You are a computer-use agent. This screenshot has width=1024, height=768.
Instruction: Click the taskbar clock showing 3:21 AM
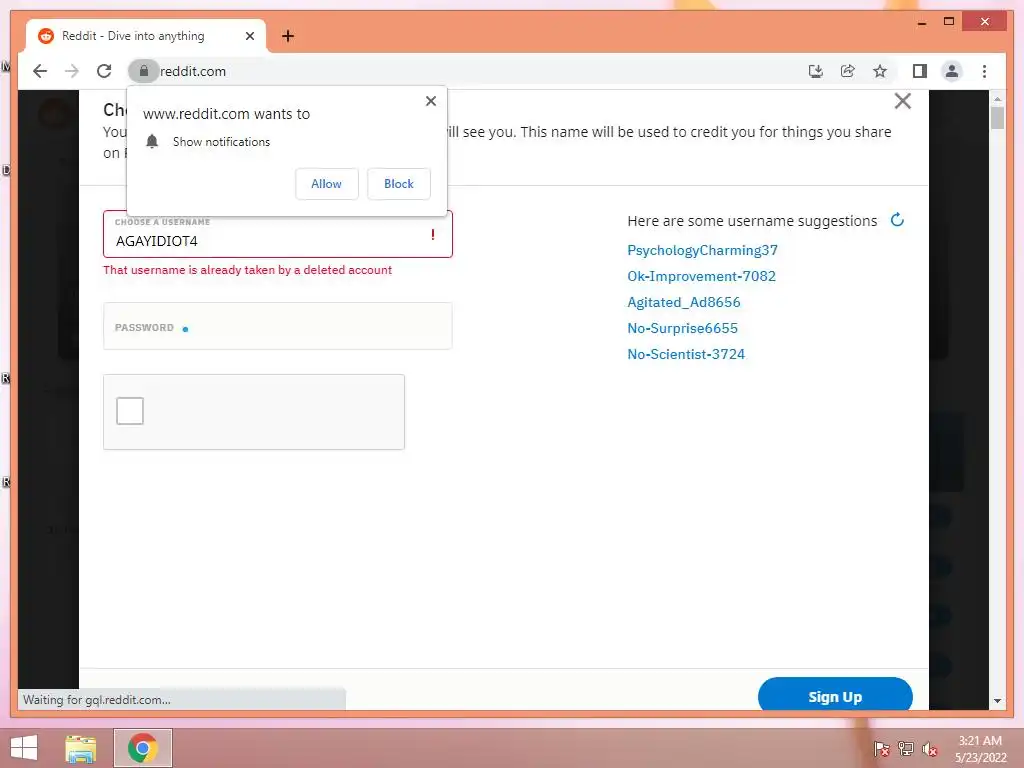[980, 748]
